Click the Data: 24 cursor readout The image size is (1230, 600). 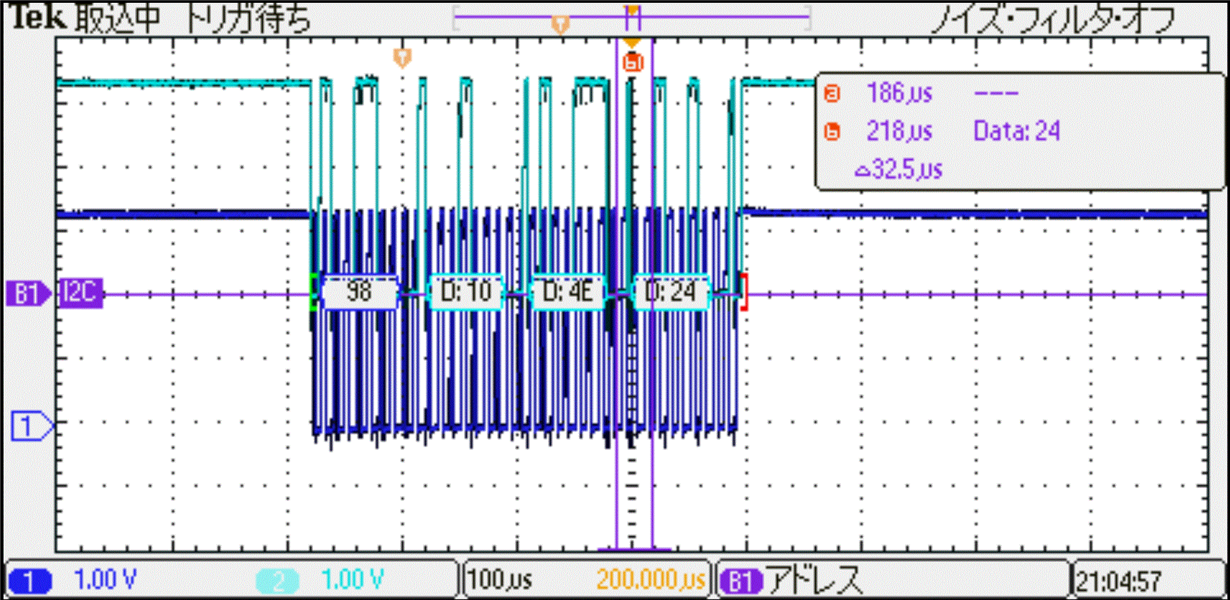tap(1017, 131)
